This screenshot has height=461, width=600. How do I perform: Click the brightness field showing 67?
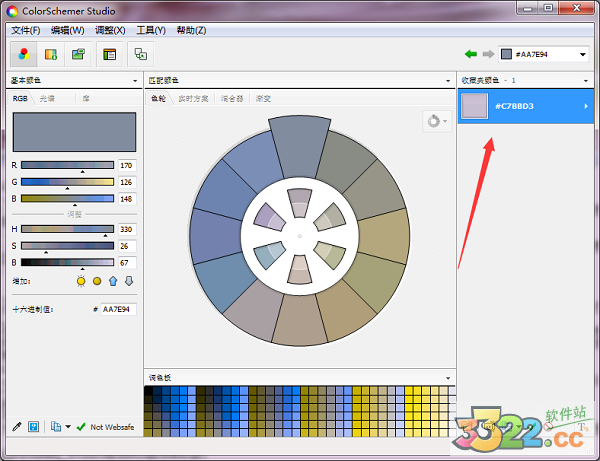(x=127, y=263)
